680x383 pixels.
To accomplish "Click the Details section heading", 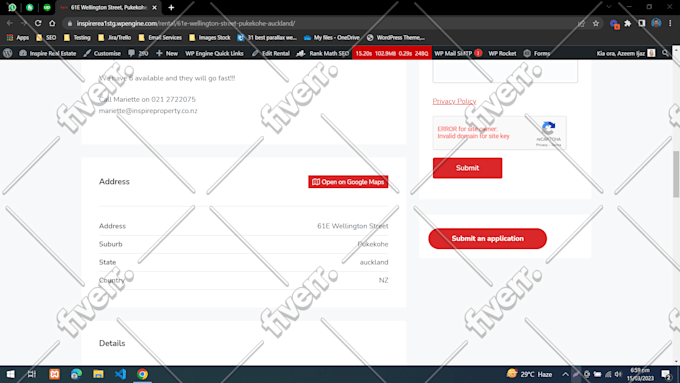I will (x=112, y=343).
